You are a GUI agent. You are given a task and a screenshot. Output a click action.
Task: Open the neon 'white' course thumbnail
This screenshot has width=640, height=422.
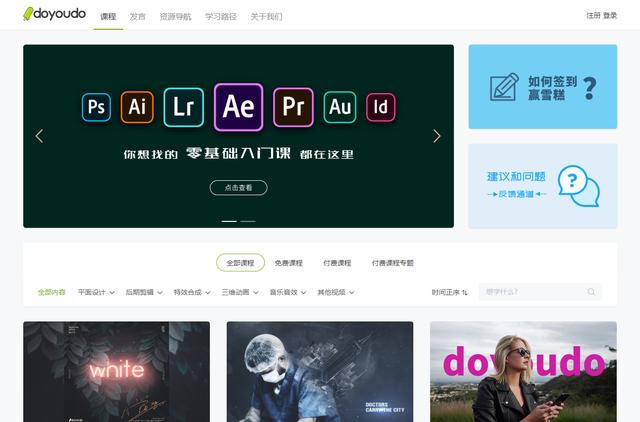pyautogui.click(x=117, y=372)
